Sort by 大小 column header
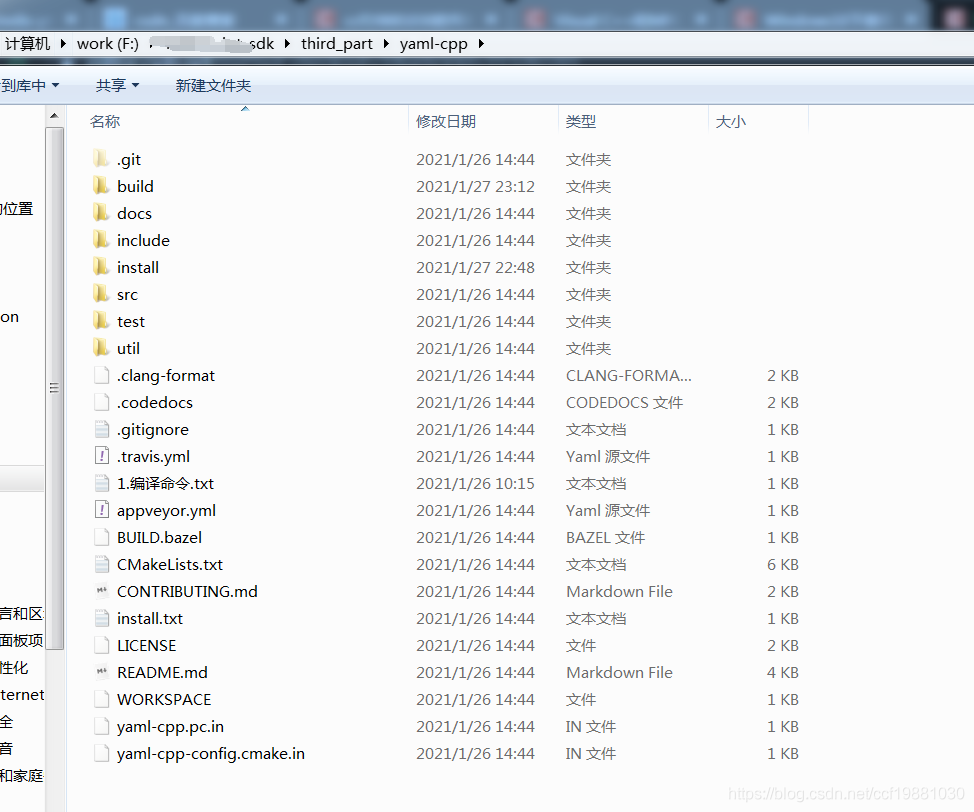This screenshot has height=812, width=974. (x=730, y=121)
